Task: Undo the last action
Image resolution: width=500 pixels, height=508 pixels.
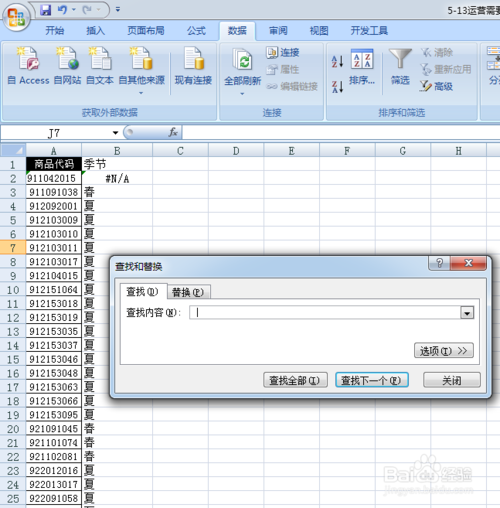Action: coord(62,10)
